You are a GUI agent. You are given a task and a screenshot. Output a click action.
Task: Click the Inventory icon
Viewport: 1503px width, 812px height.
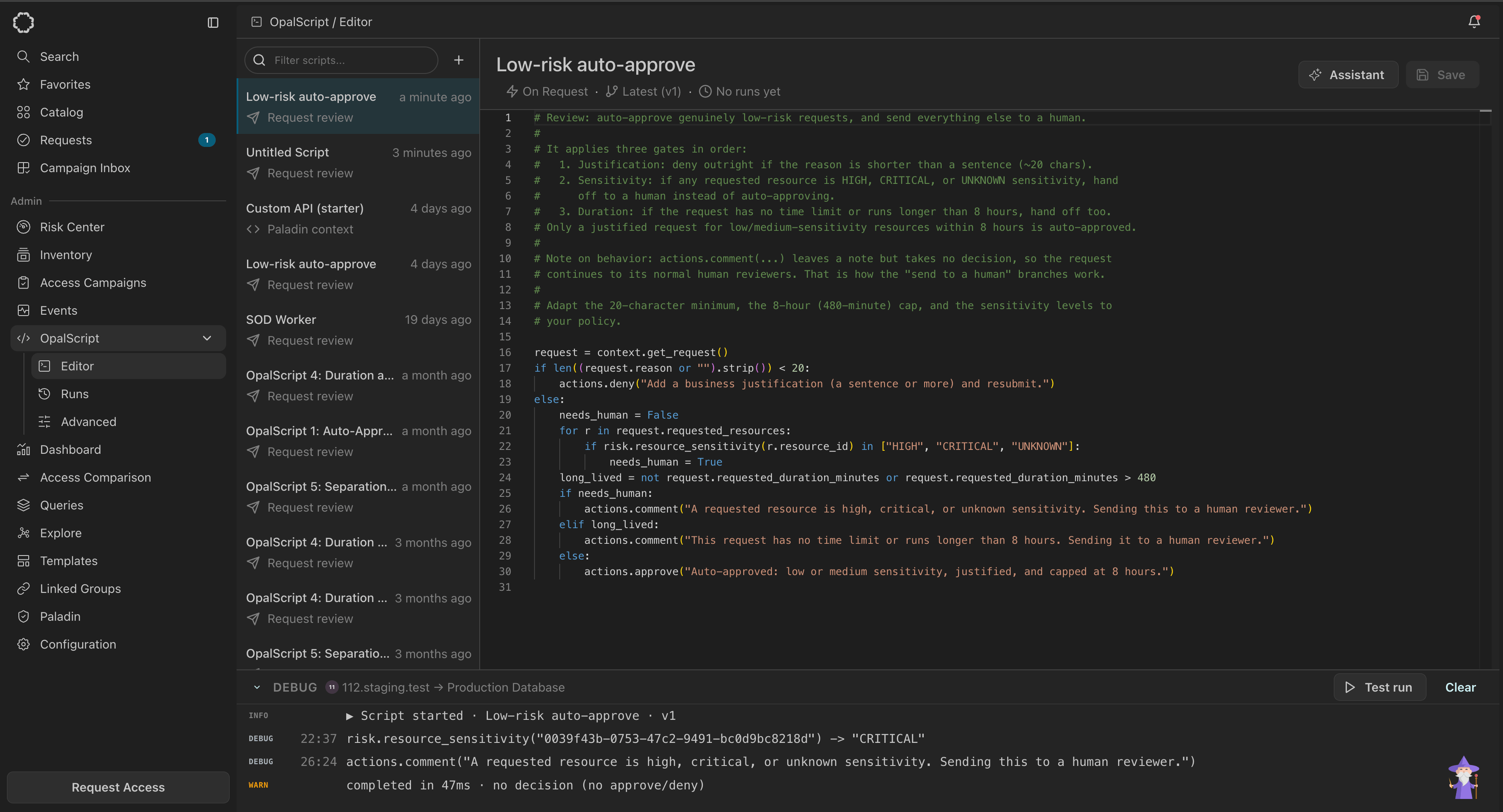(23, 255)
